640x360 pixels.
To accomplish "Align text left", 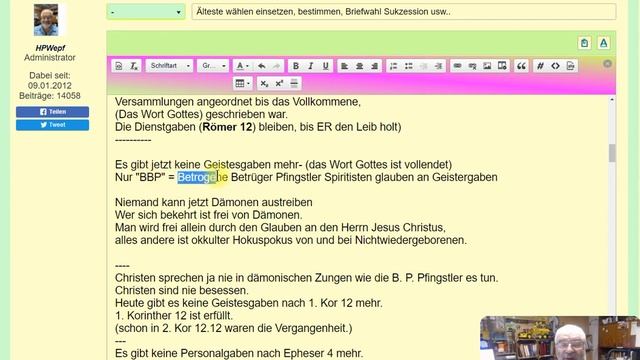I will (344, 66).
